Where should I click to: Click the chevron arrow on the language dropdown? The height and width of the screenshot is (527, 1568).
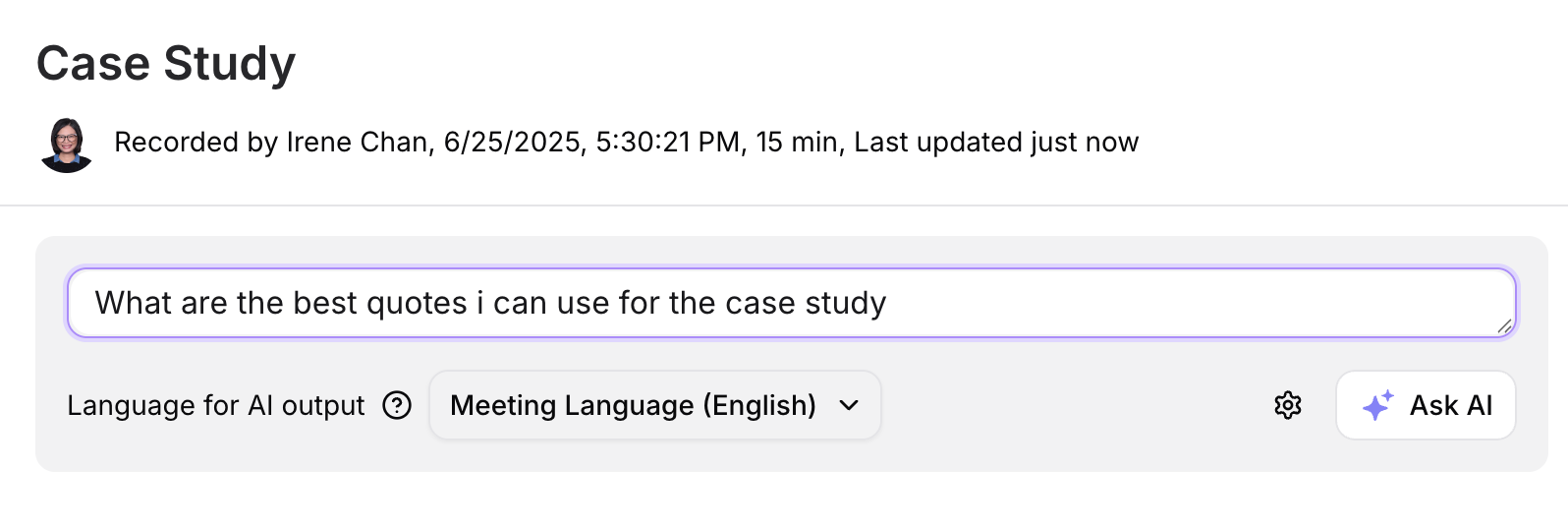[x=850, y=405]
